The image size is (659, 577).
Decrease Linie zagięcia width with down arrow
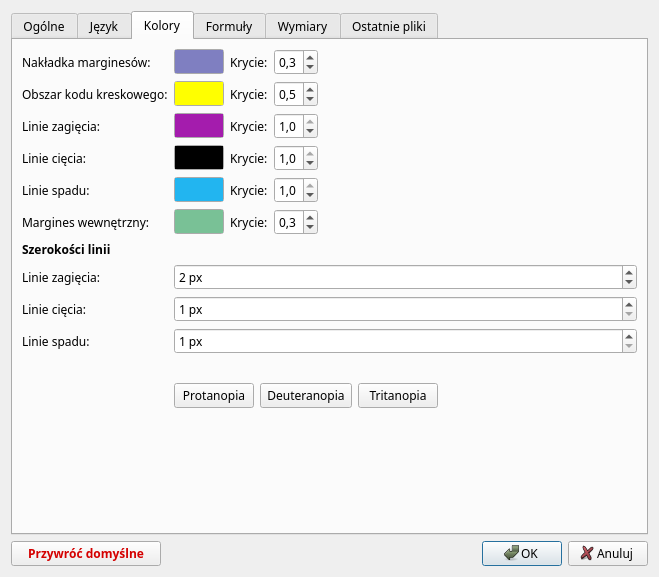(x=629, y=283)
